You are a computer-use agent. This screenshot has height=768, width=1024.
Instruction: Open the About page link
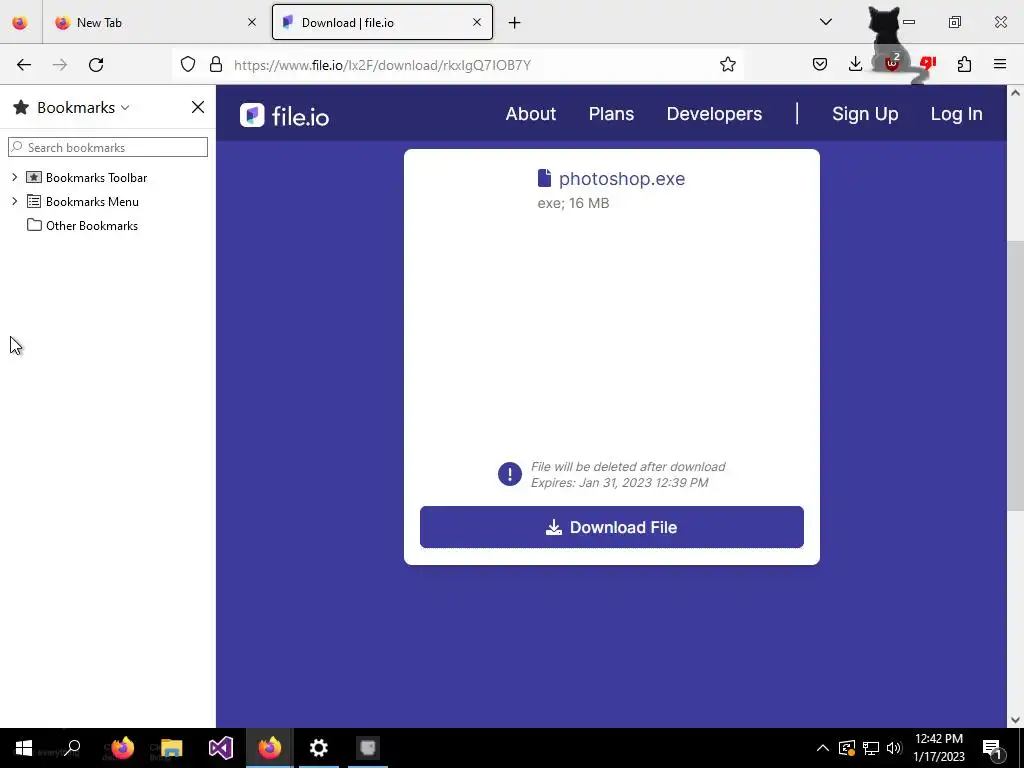pos(530,114)
